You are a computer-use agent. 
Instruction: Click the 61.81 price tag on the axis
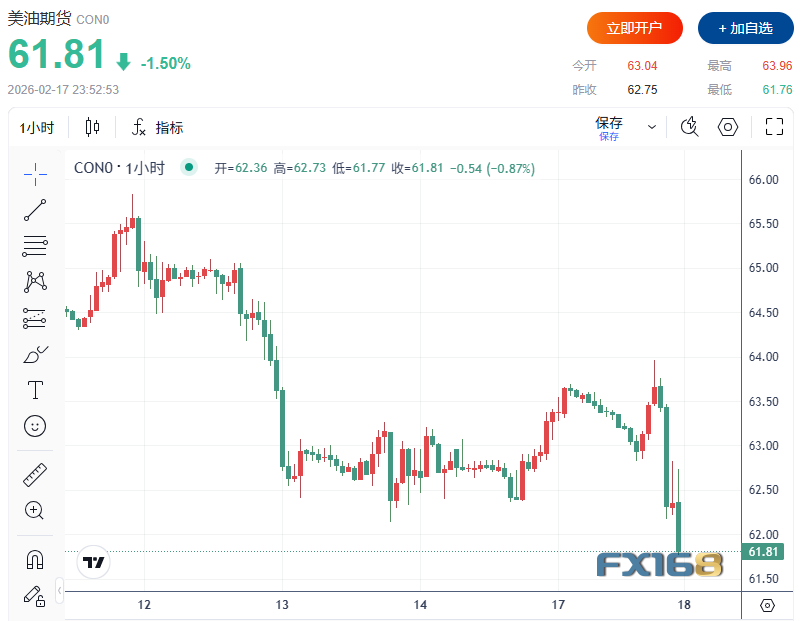764,551
